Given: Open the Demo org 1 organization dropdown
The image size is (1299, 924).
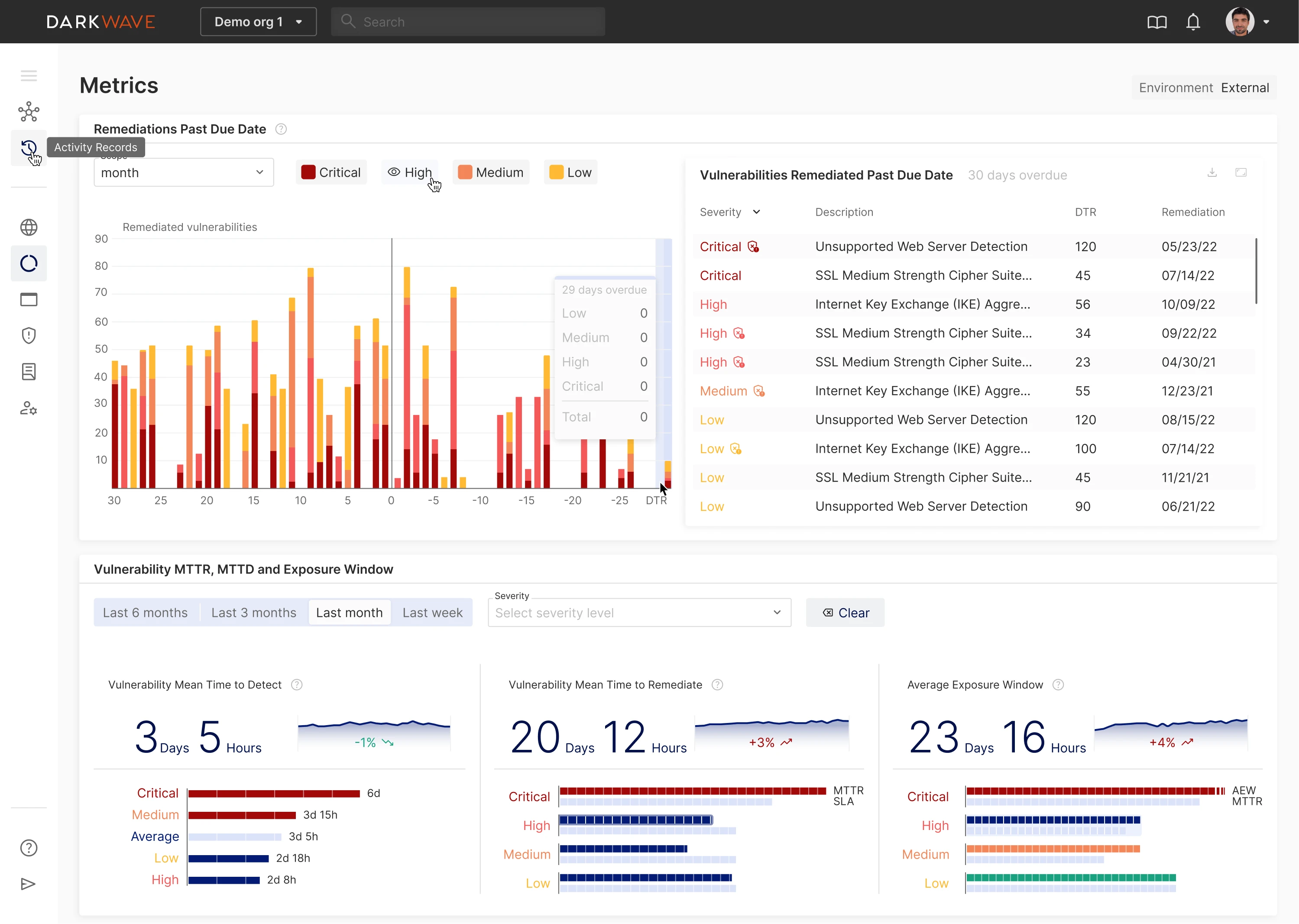Looking at the screenshot, I should 258,22.
